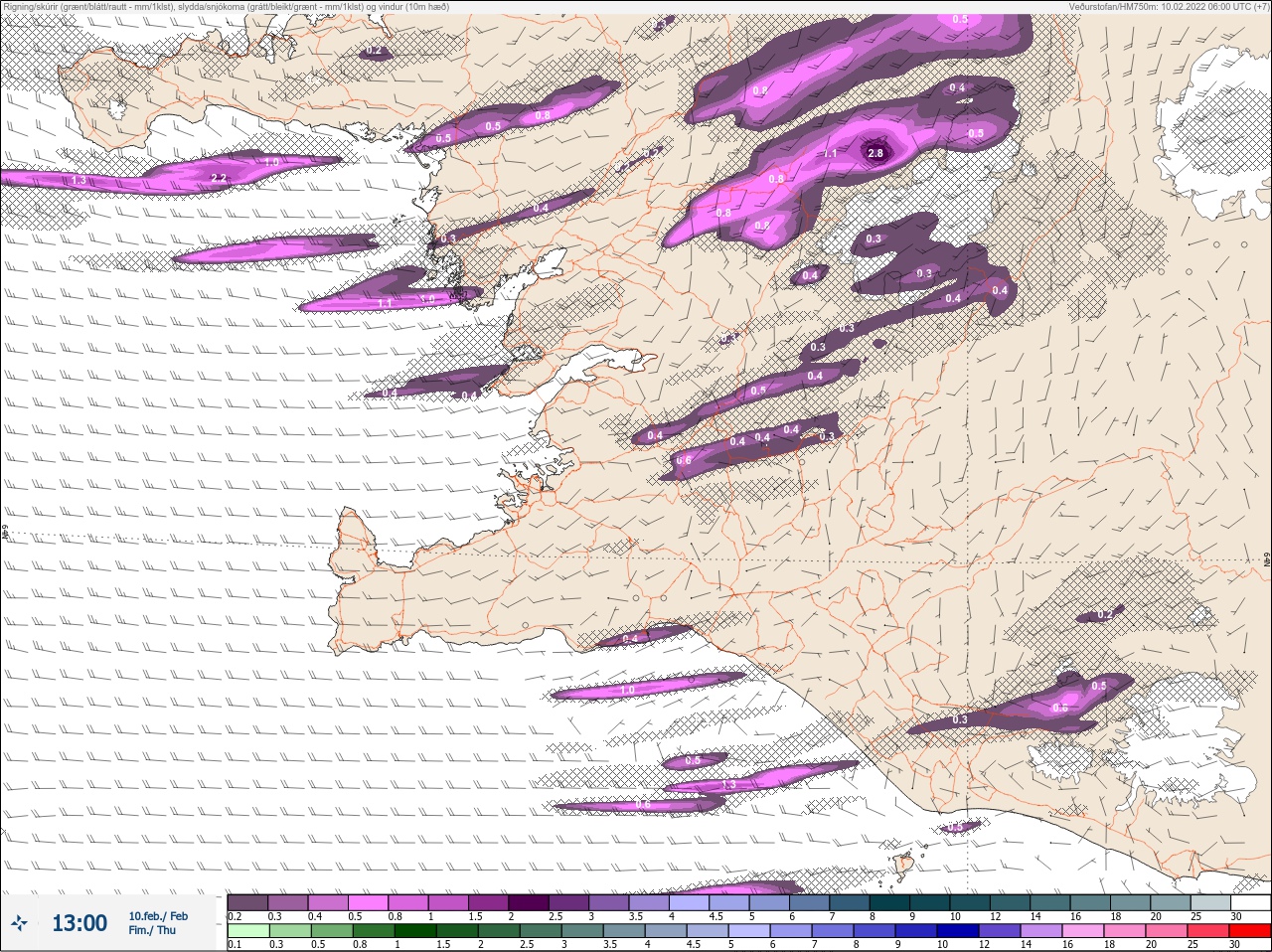Pick the upper legend swatch labeled 10
The image size is (1272, 952).
(972, 902)
